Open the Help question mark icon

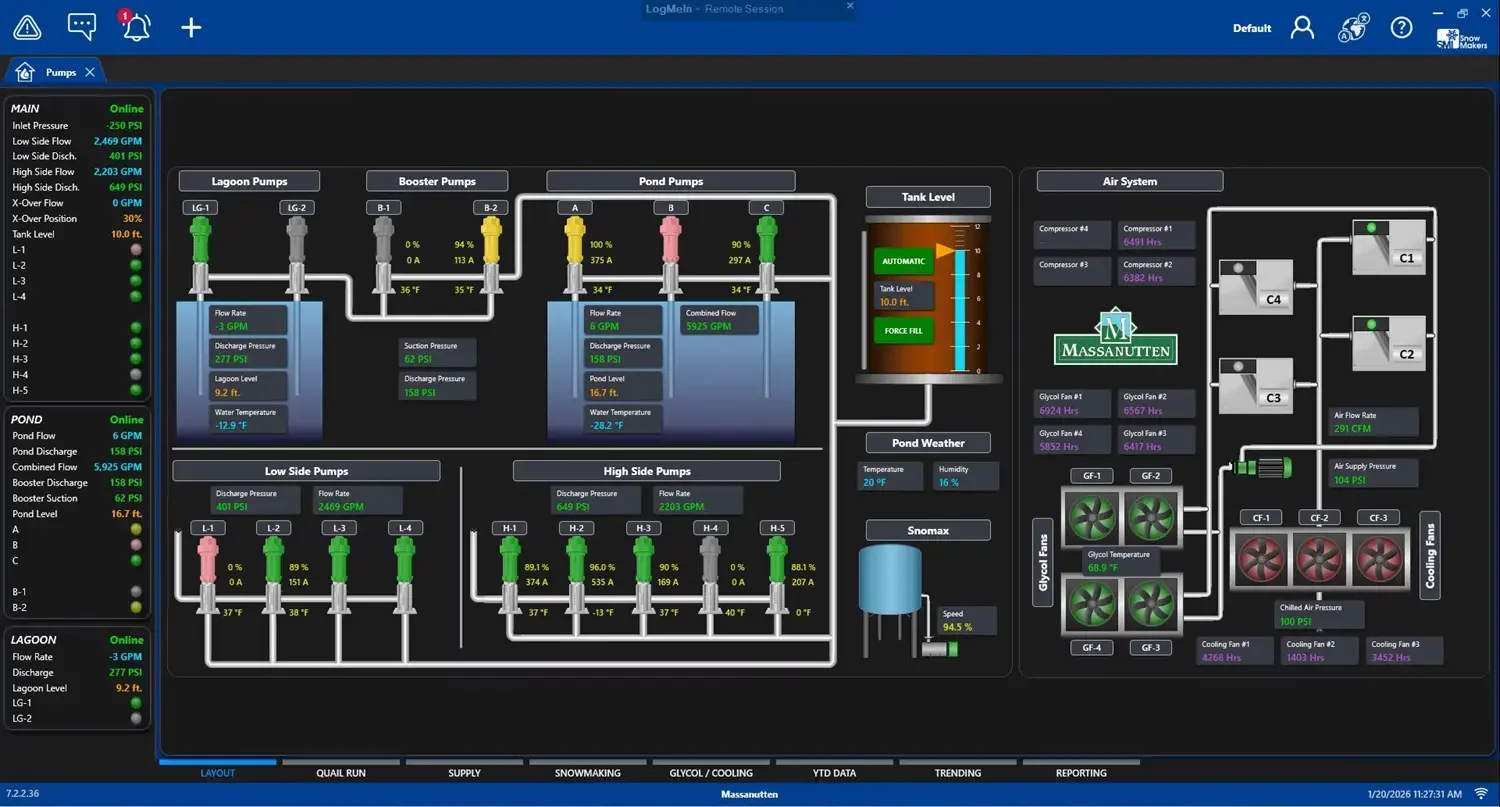pos(1401,27)
